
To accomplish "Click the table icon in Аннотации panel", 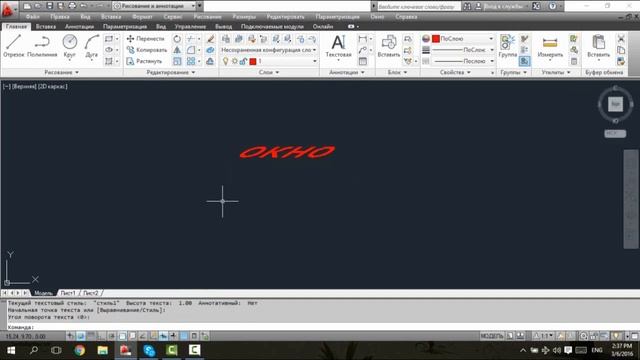I will 362,61.
